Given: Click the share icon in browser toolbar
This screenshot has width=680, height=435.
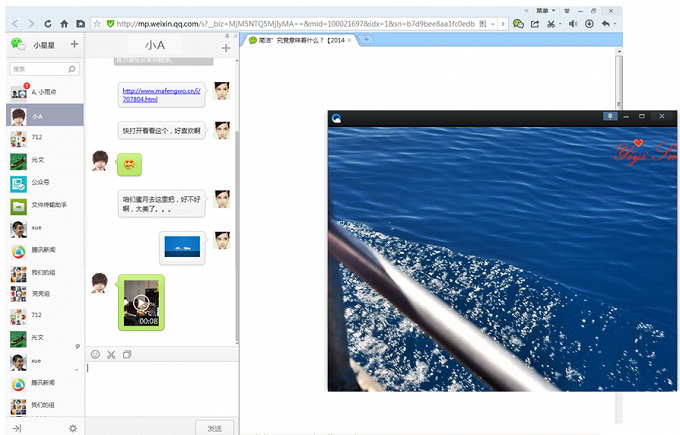Looking at the screenshot, I should point(535,23).
